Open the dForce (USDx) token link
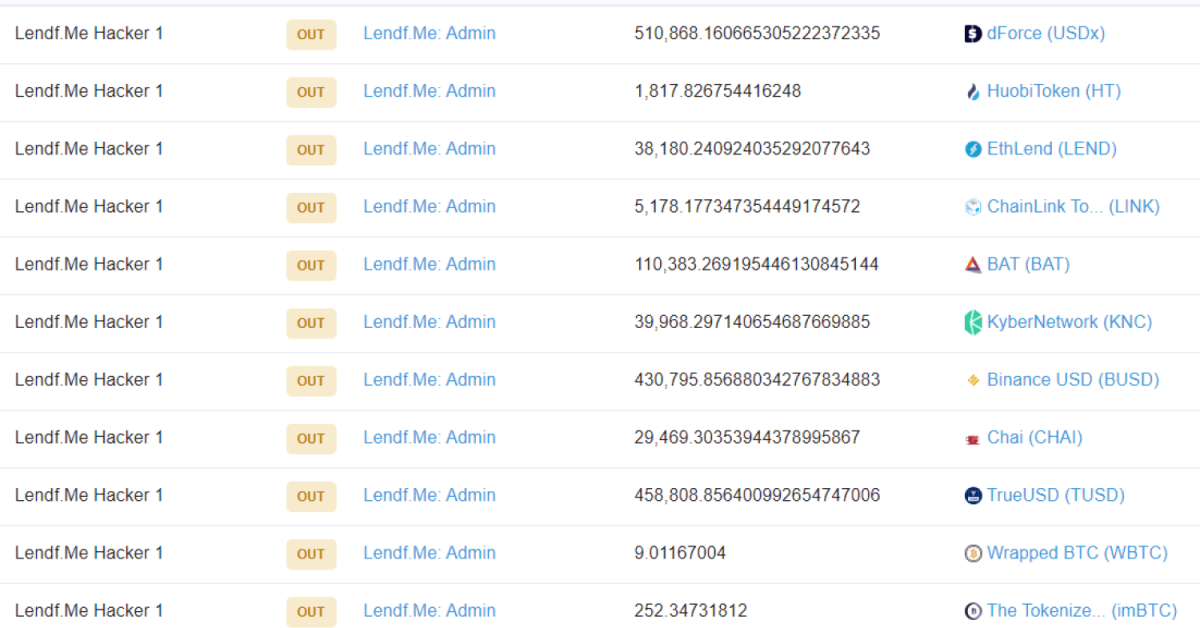 tap(1045, 33)
